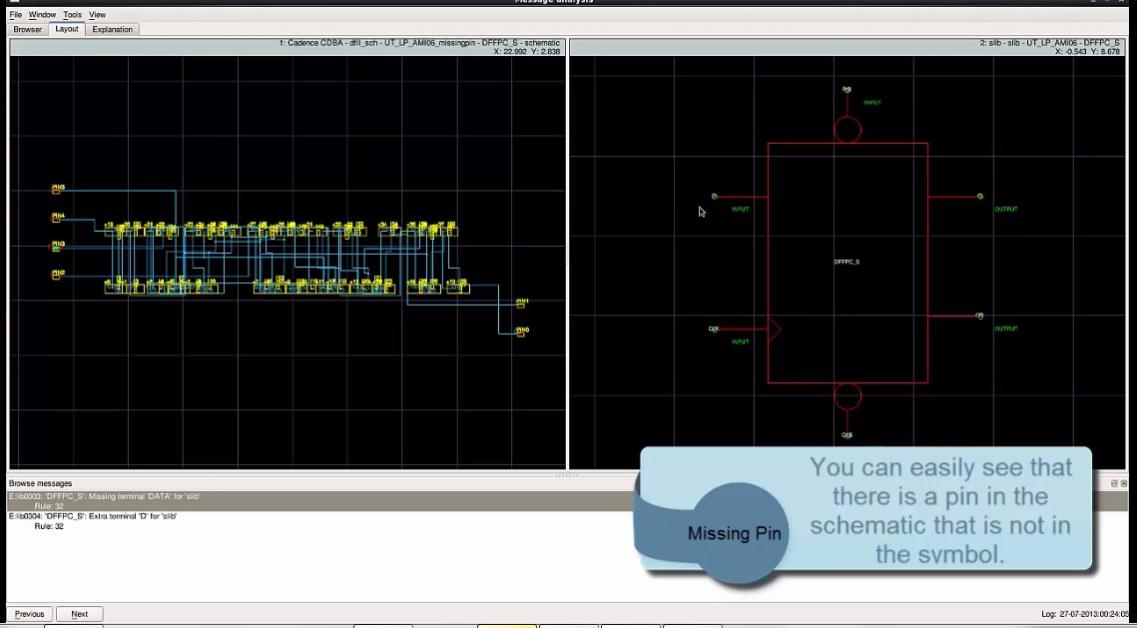Click the inversion bubble below the symbol
1137x628 pixels.
pyautogui.click(x=848, y=397)
